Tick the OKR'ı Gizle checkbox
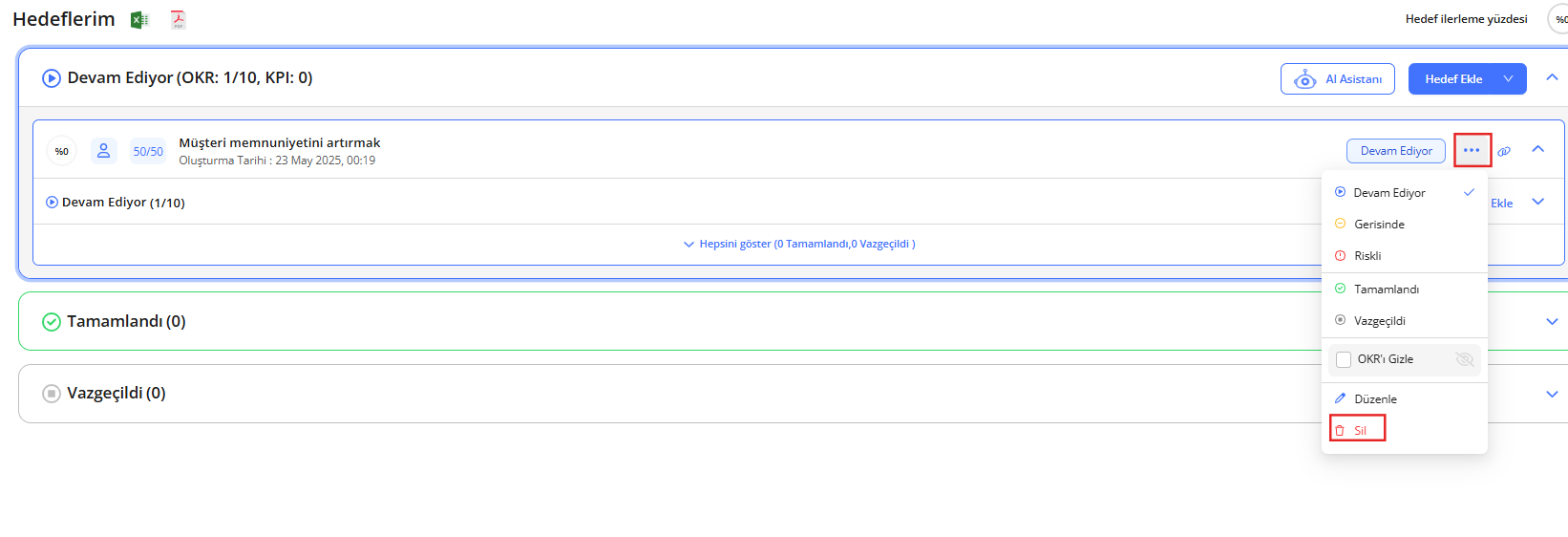Image resolution: width=1568 pixels, height=537 pixels. (1344, 359)
